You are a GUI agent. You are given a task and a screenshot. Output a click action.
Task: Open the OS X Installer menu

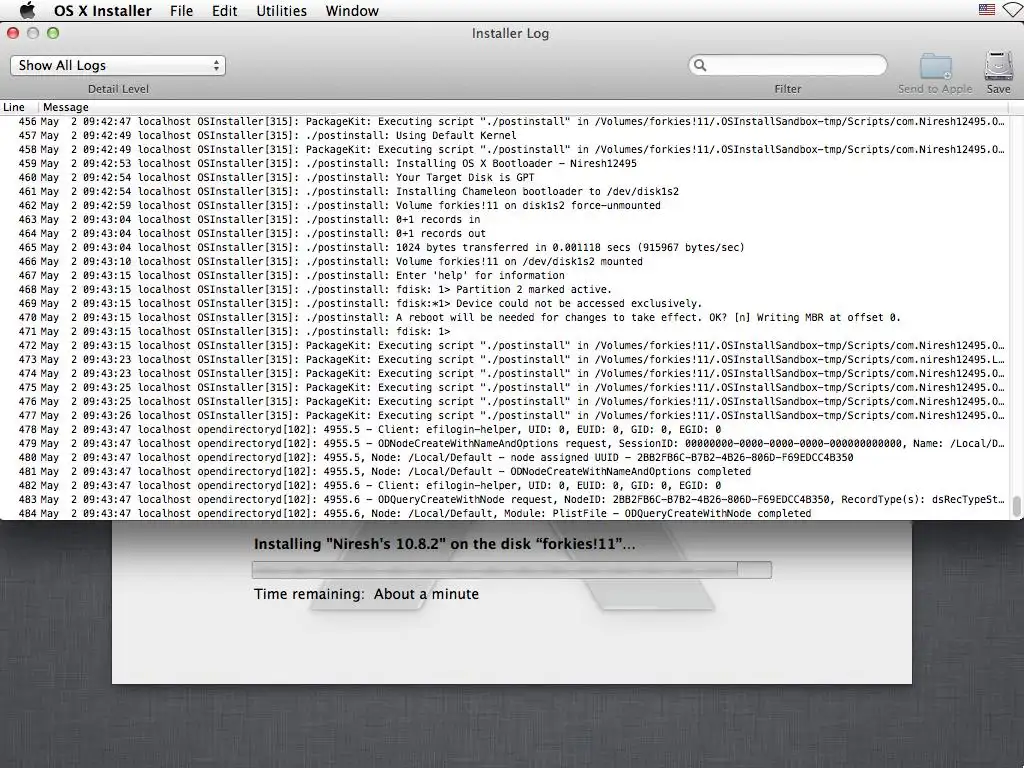coord(103,11)
